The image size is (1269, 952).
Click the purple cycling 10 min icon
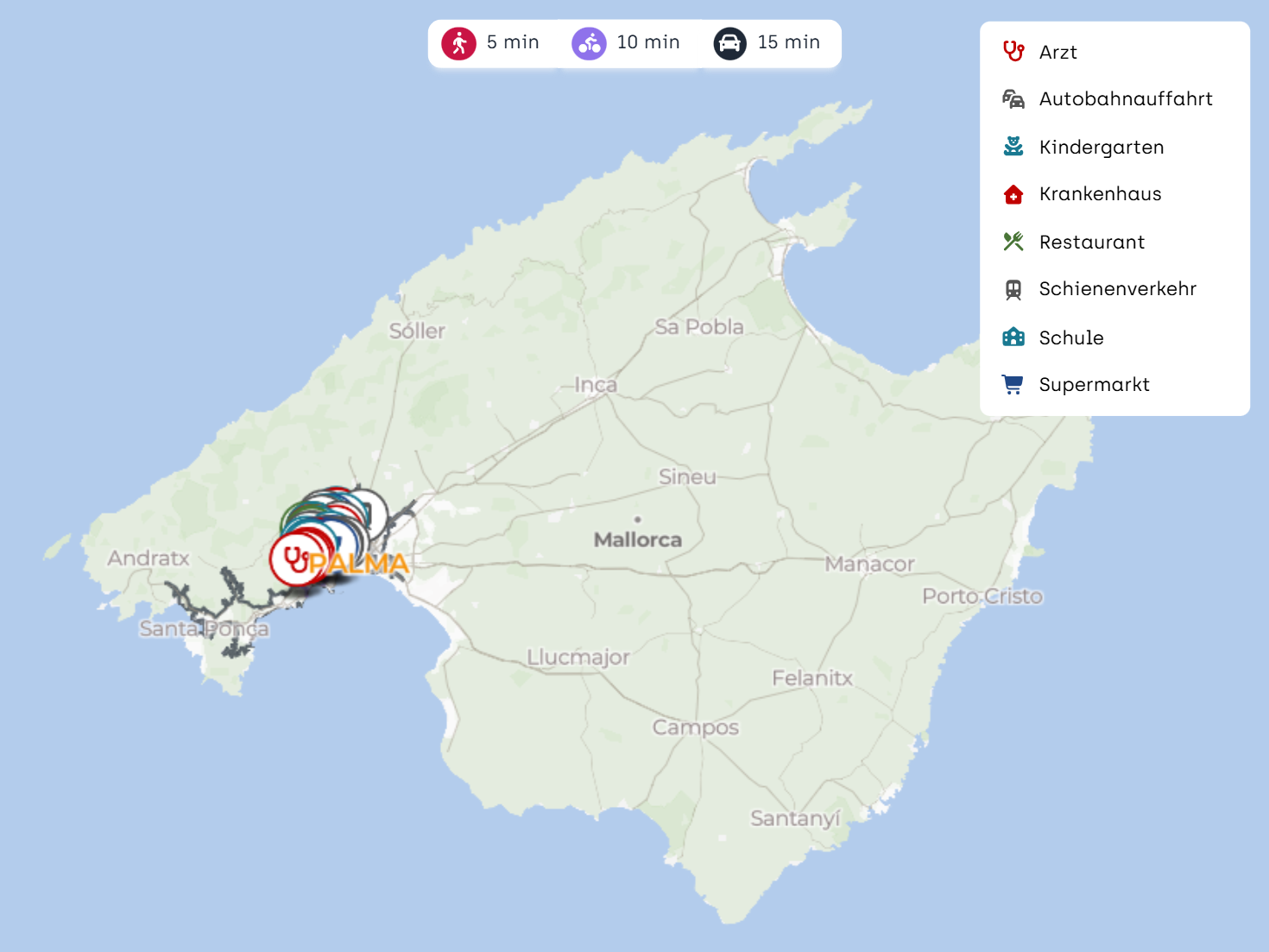tap(589, 43)
